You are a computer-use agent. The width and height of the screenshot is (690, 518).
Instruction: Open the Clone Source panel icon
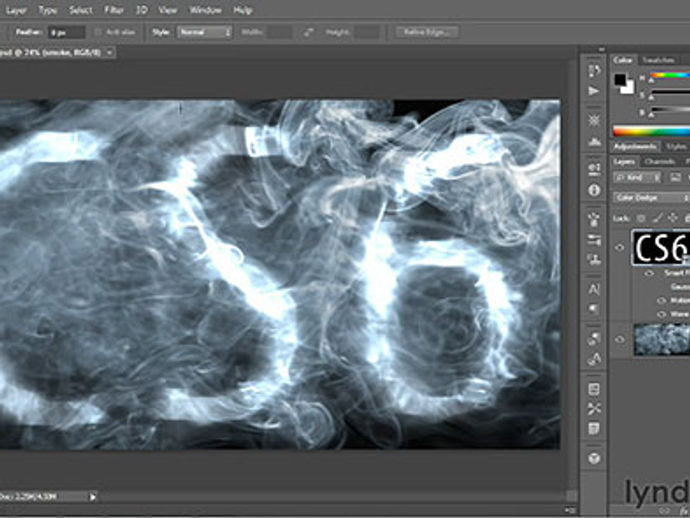(x=594, y=259)
